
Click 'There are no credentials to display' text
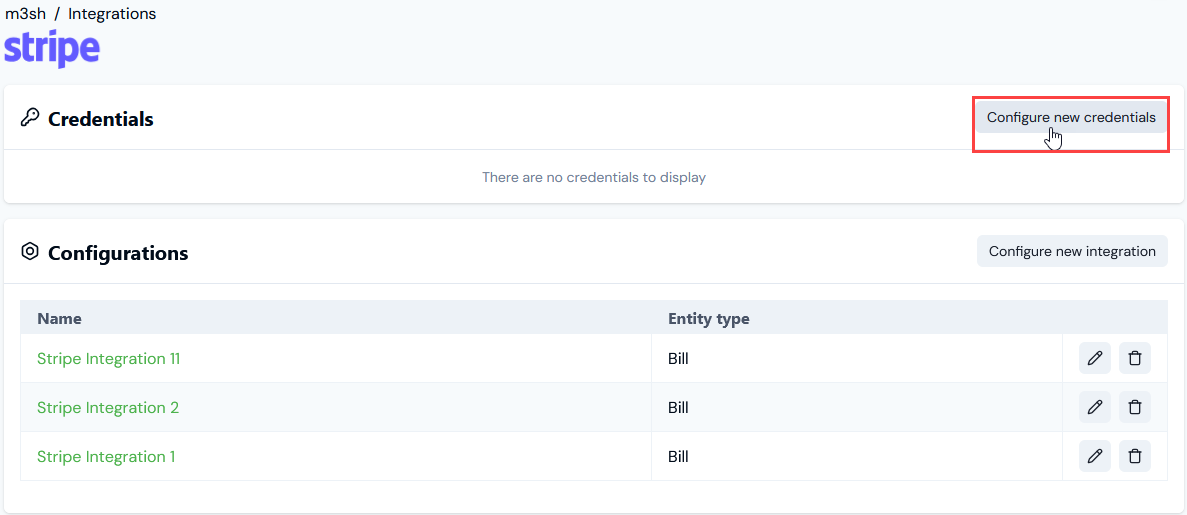tap(594, 177)
